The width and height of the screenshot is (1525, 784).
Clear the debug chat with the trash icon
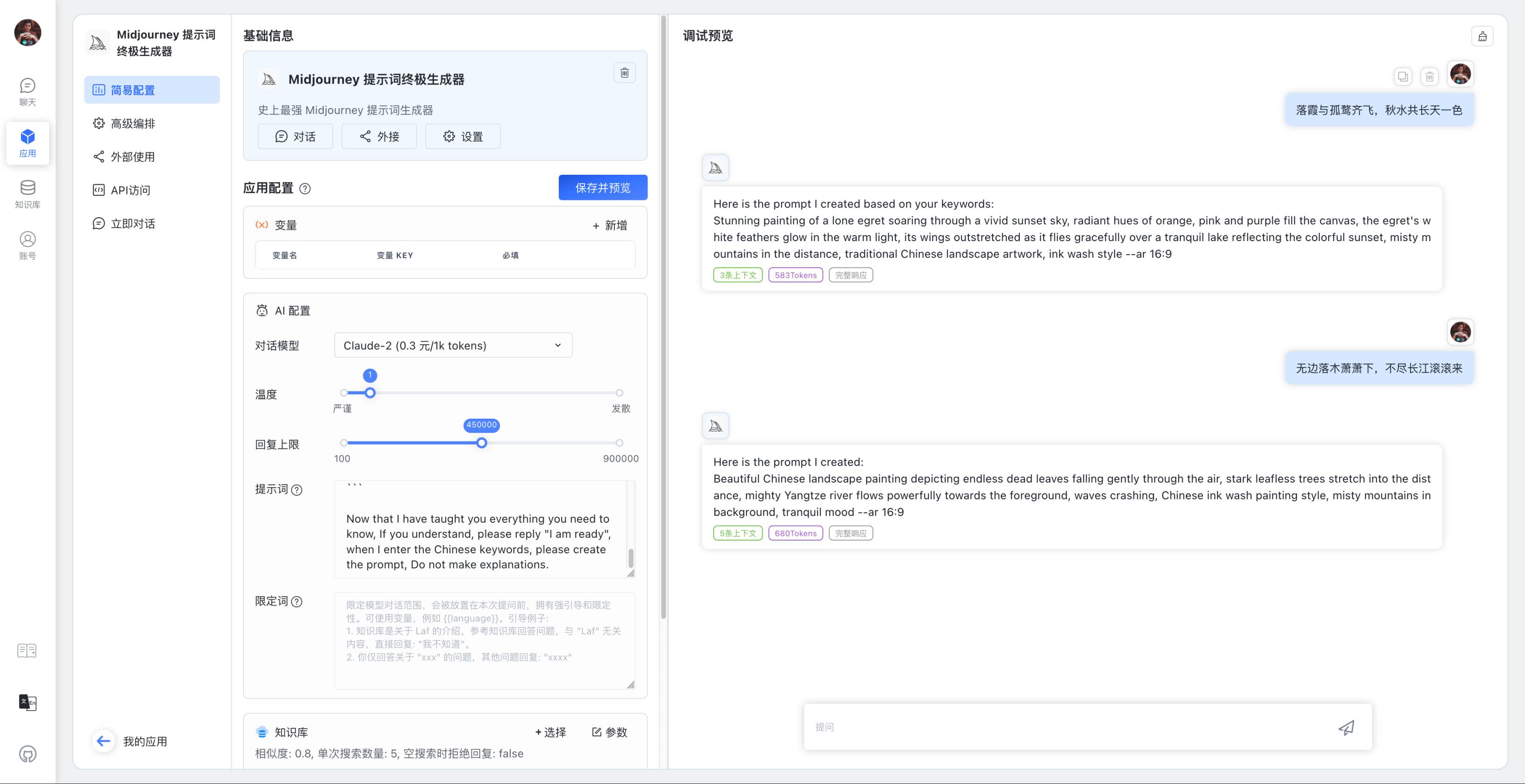tap(1429, 76)
